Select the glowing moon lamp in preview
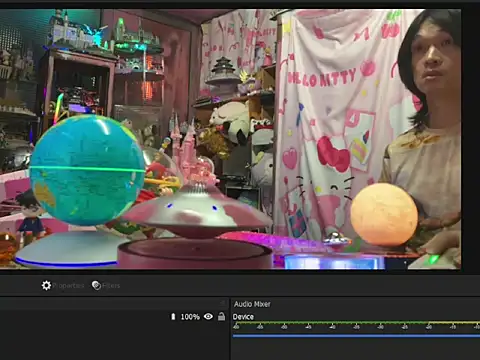This screenshot has width=480, height=360. [384, 214]
